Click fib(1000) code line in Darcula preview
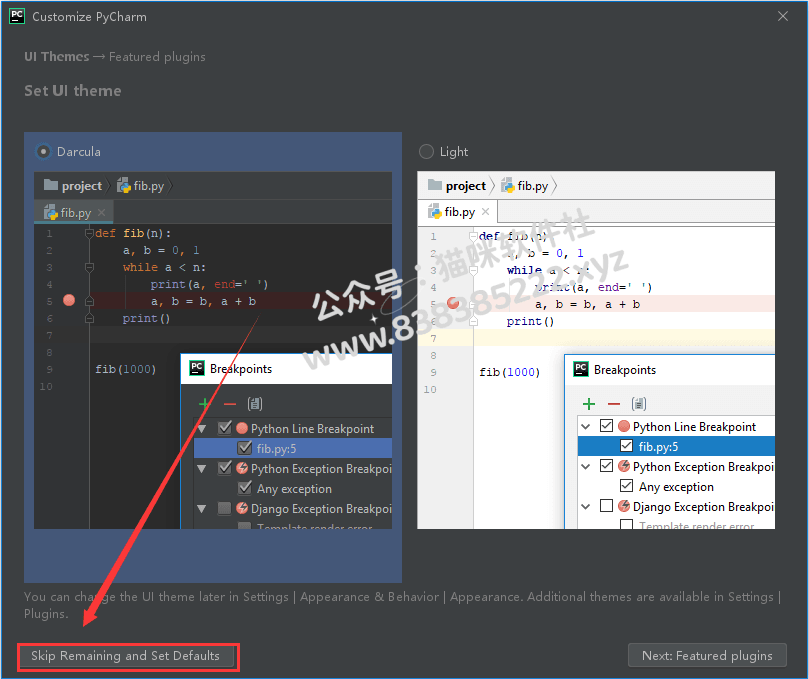809x679 pixels. pyautogui.click(x=125, y=369)
